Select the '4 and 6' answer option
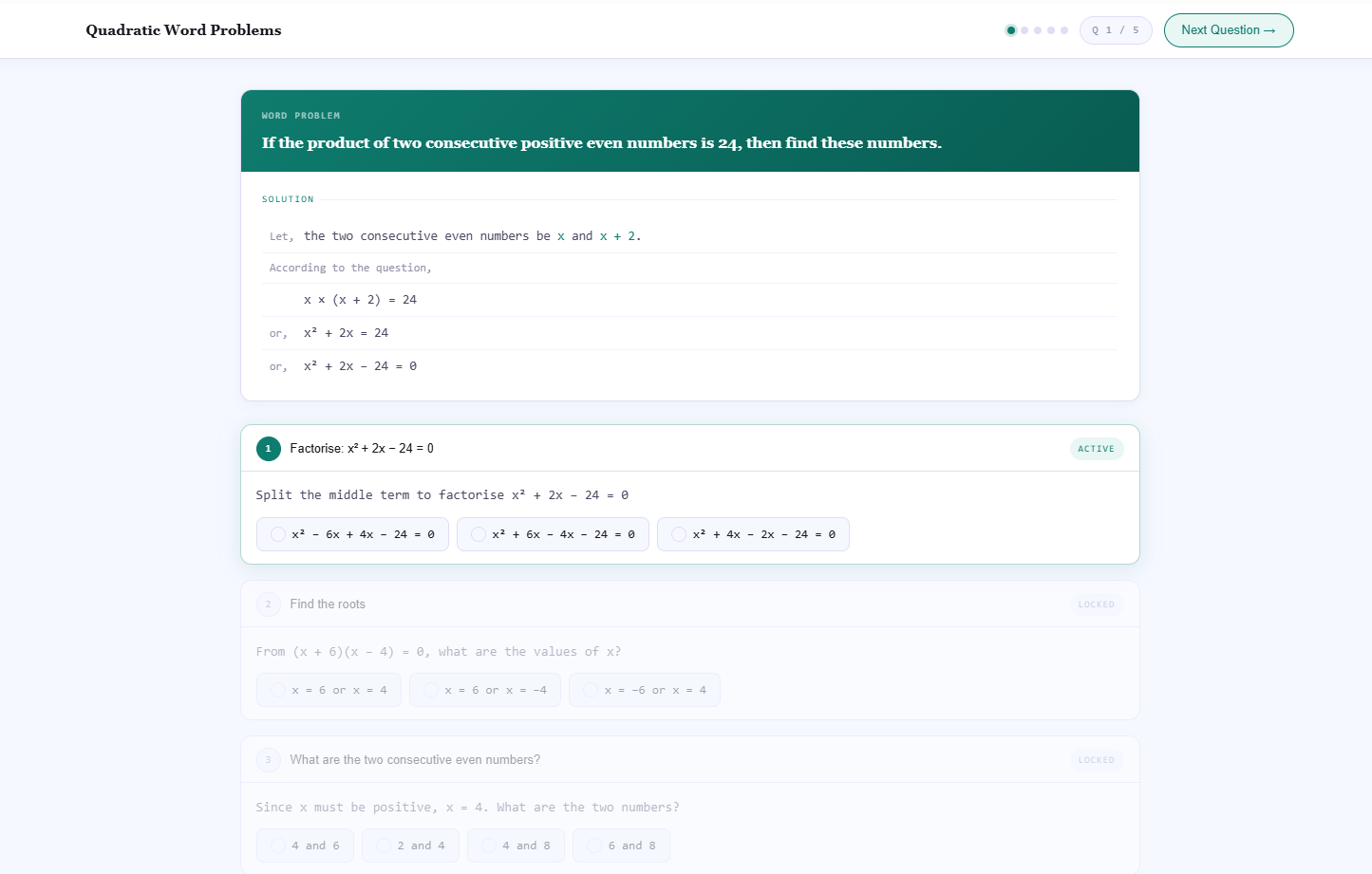The image size is (1372, 874). 305,846
